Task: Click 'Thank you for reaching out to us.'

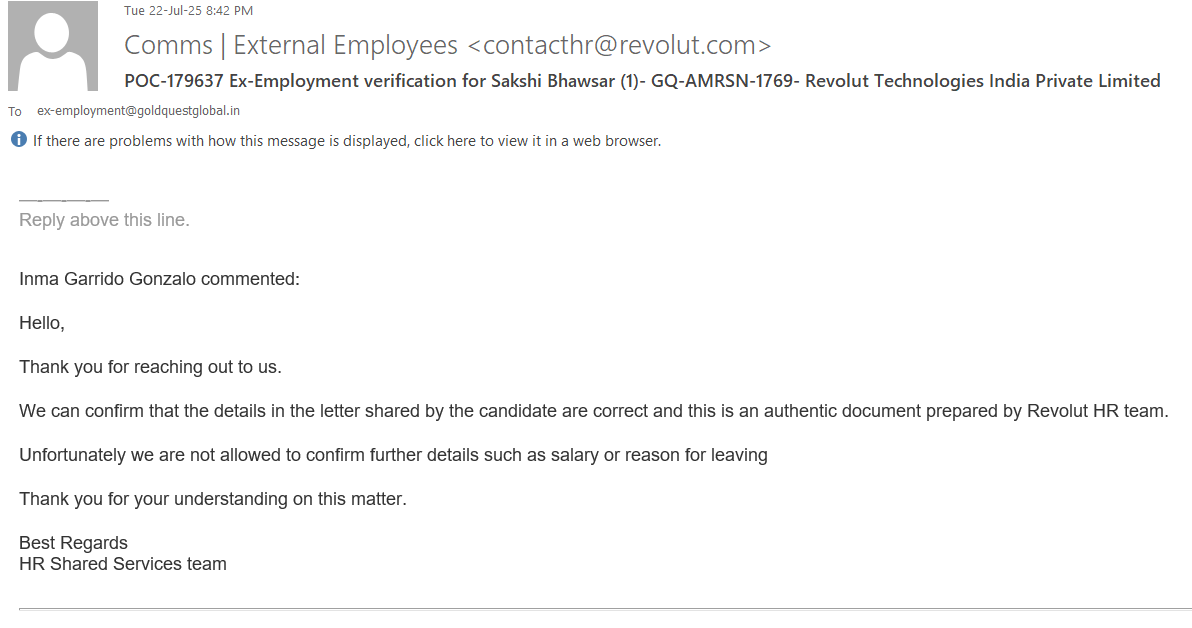Action: [x=150, y=367]
